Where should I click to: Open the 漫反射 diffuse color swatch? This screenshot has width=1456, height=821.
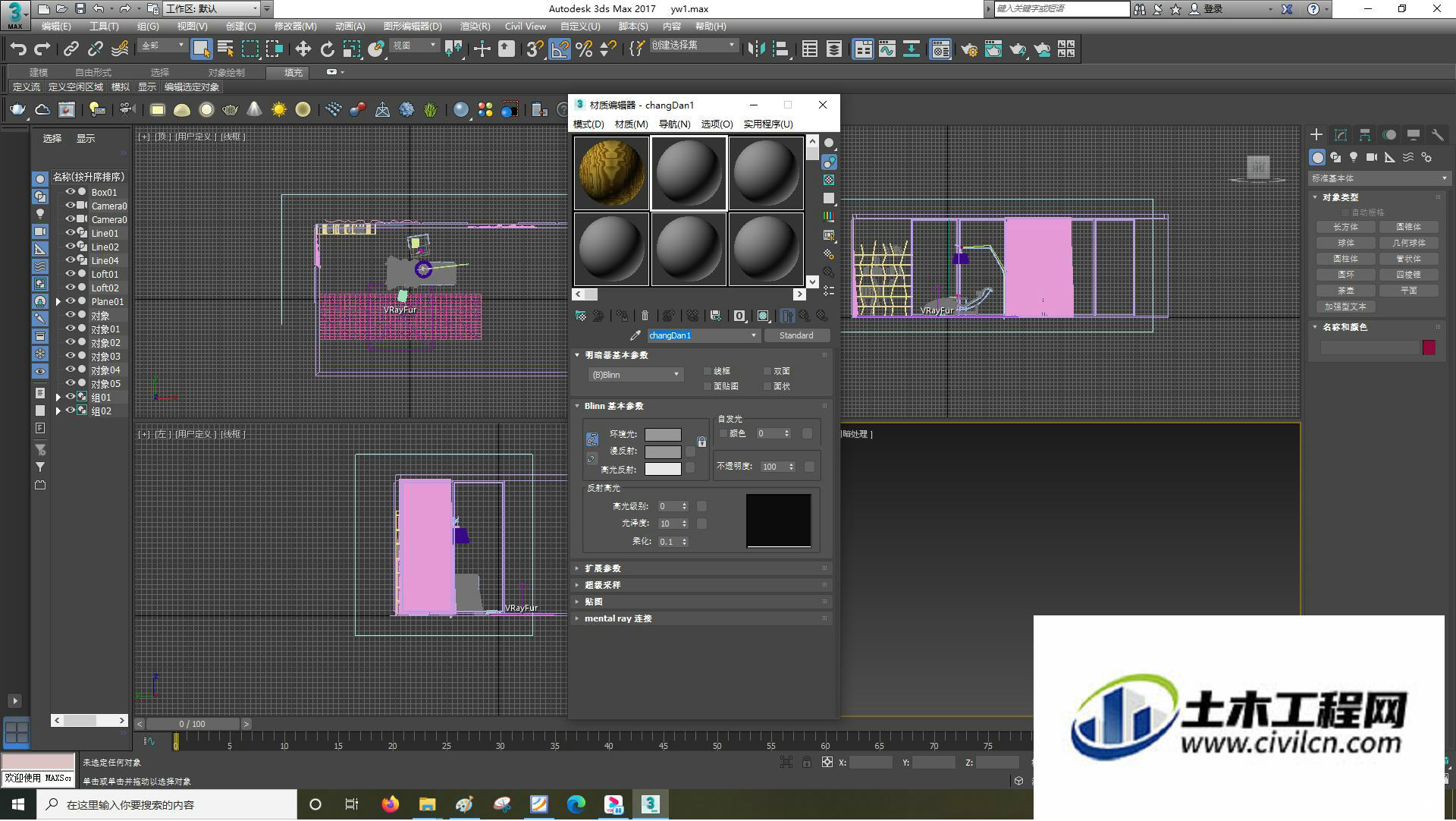[x=663, y=451]
